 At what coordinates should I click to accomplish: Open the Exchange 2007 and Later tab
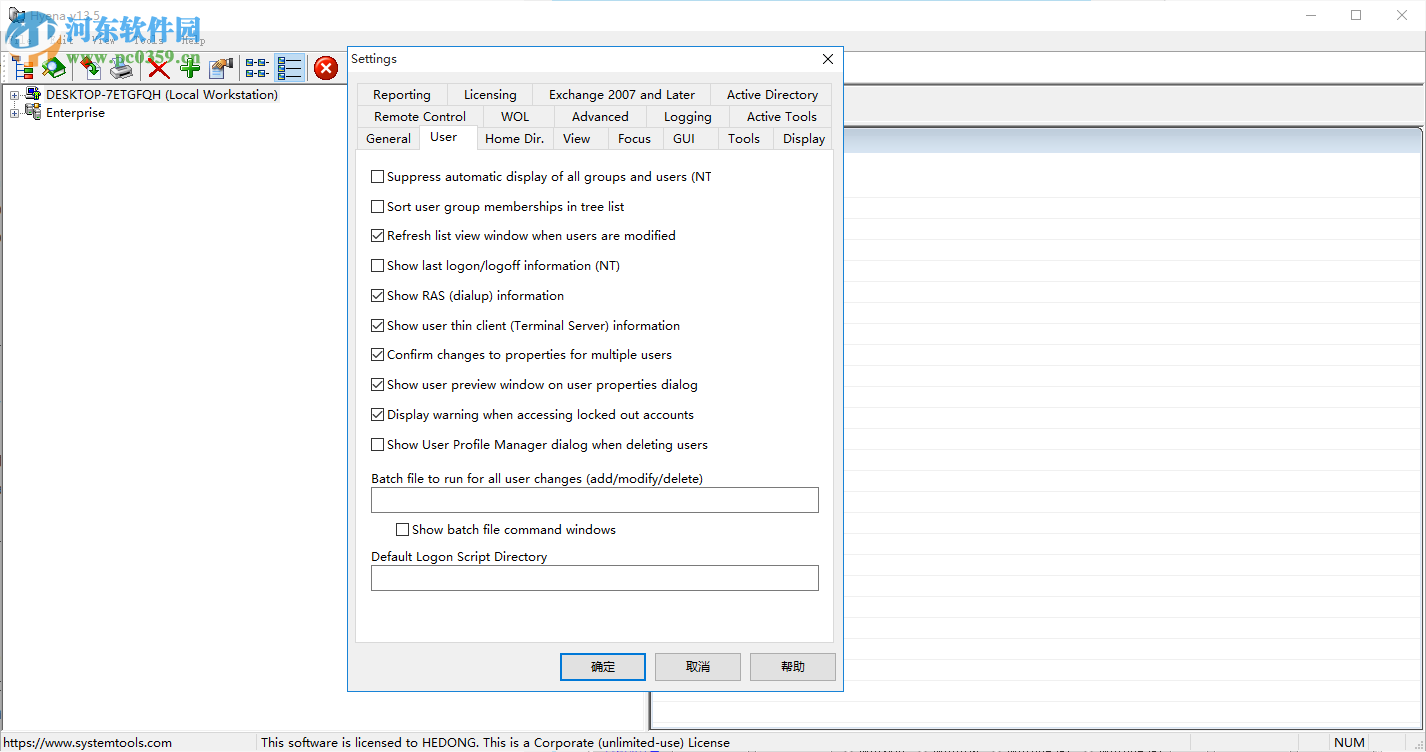tap(622, 95)
